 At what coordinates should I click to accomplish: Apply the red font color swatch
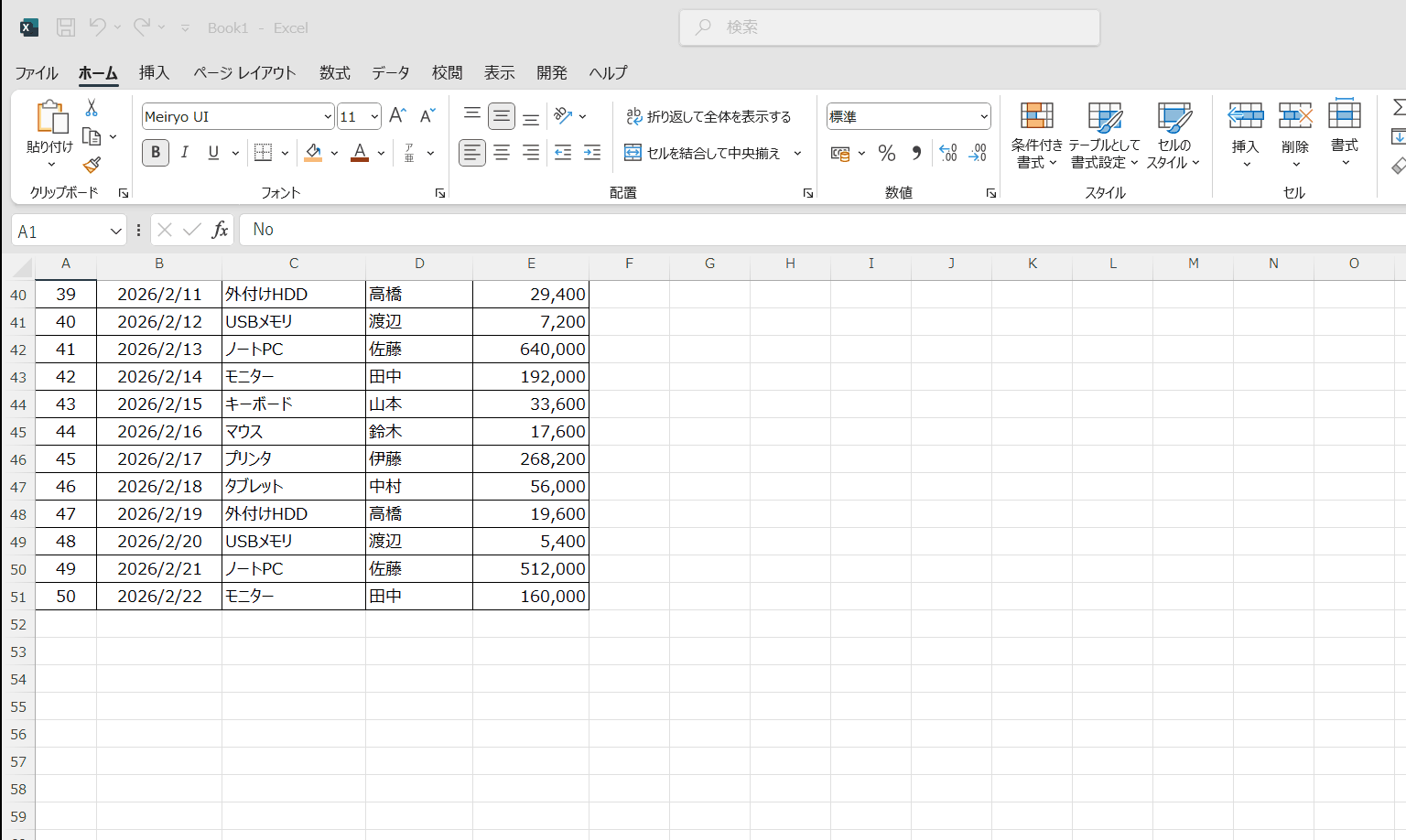(x=360, y=153)
